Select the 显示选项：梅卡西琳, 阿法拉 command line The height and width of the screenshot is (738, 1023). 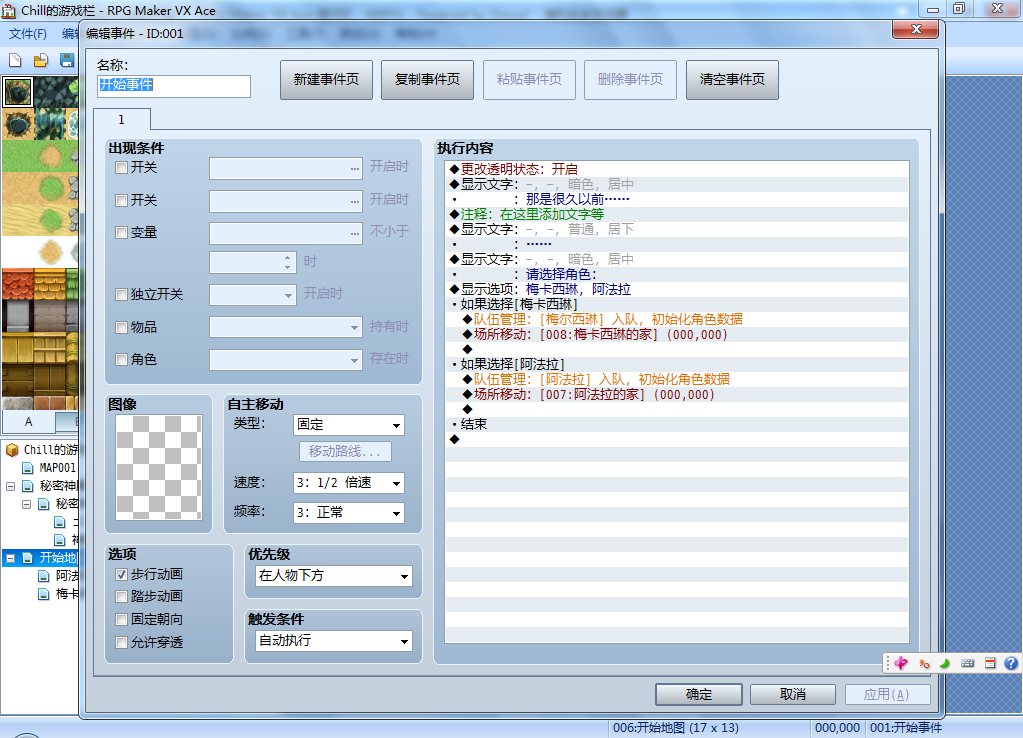(x=677, y=289)
